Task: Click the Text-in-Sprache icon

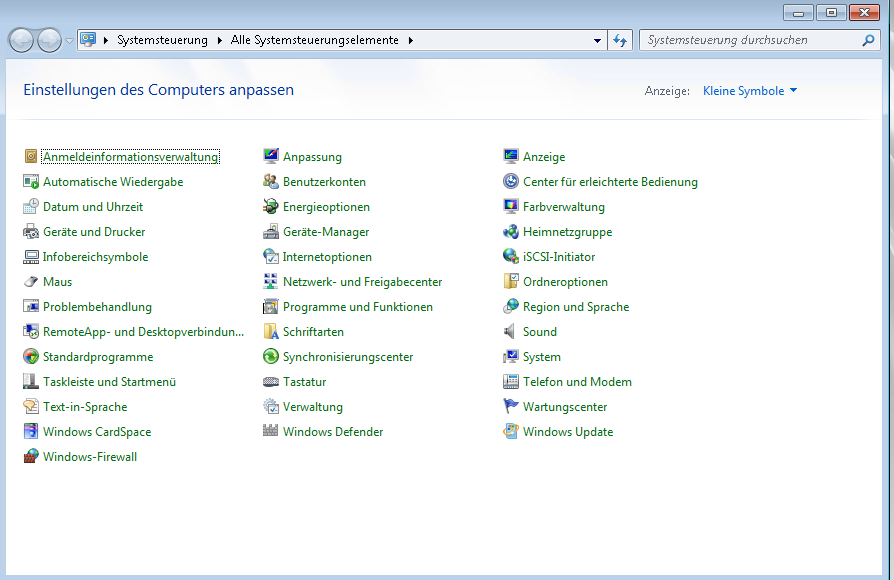Action: pyautogui.click(x=31, y=407)
